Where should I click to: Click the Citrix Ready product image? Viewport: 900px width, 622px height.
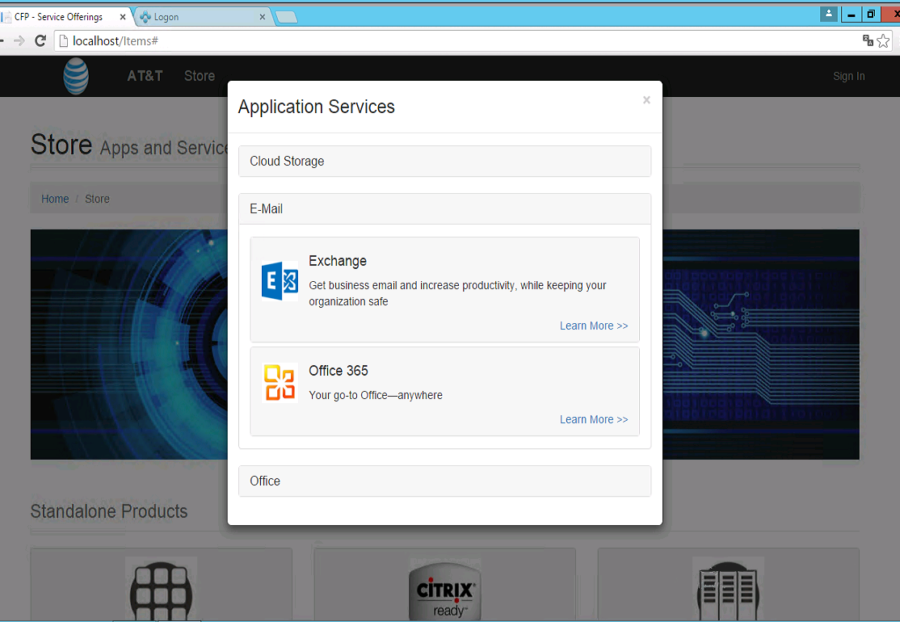445,589
